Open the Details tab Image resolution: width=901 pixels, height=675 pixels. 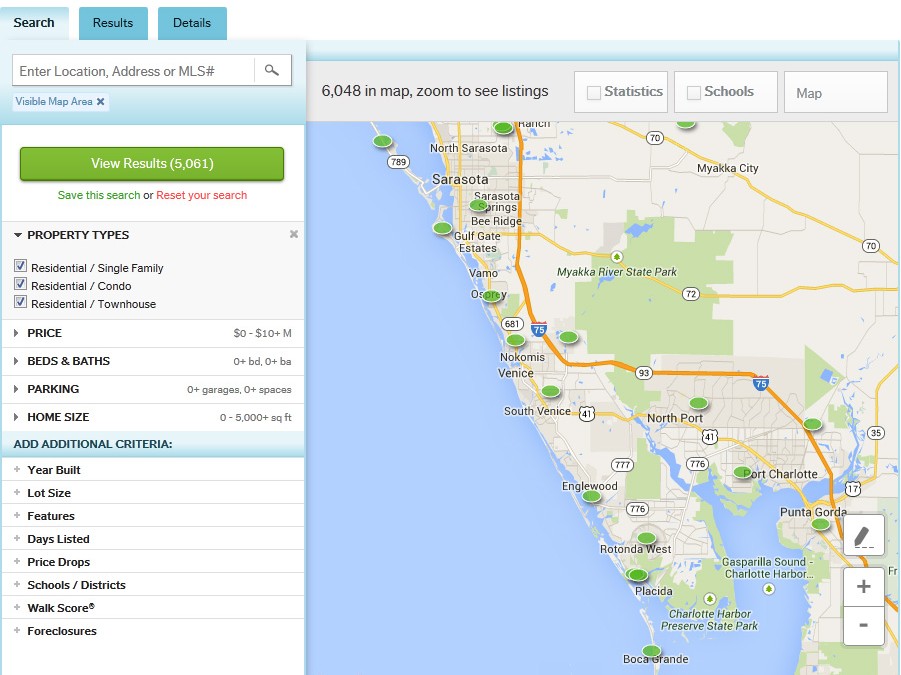click(x=192, y=23)
